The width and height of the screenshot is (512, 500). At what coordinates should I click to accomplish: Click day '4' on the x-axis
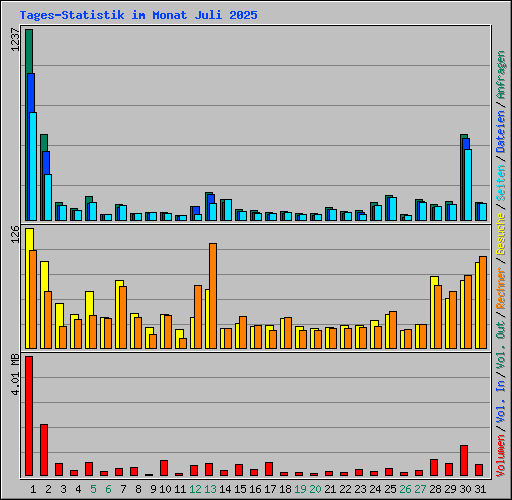pyautogui.click(x=78, y=489)
